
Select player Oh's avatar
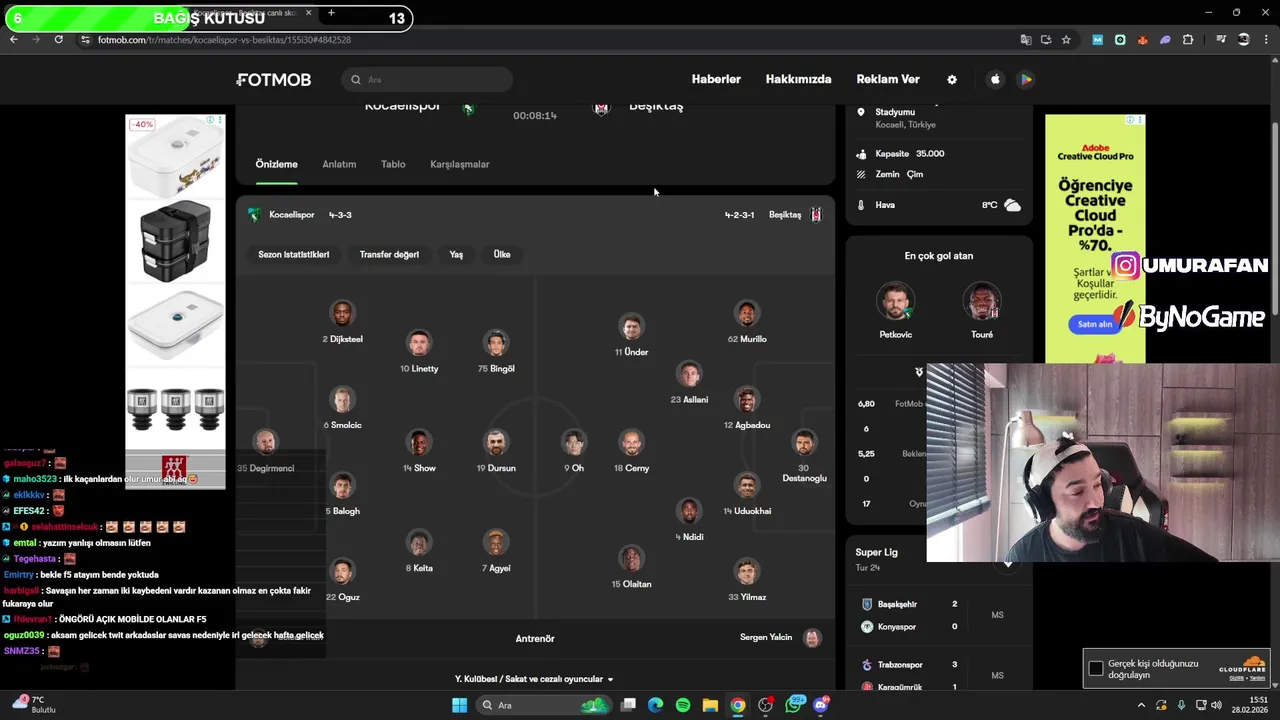[x=573, y=443]
